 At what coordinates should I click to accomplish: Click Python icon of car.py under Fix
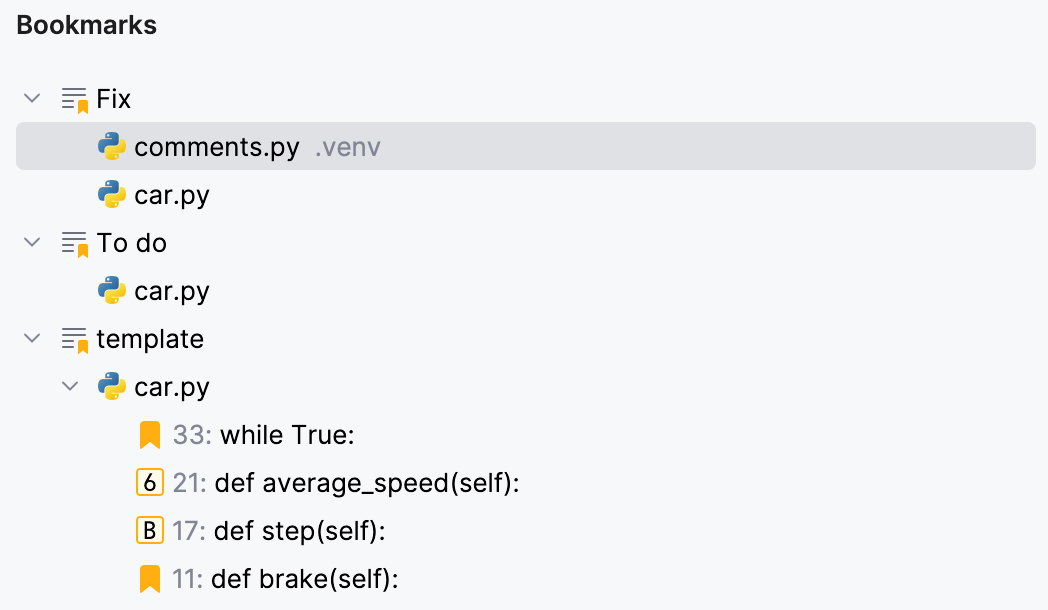111,195
